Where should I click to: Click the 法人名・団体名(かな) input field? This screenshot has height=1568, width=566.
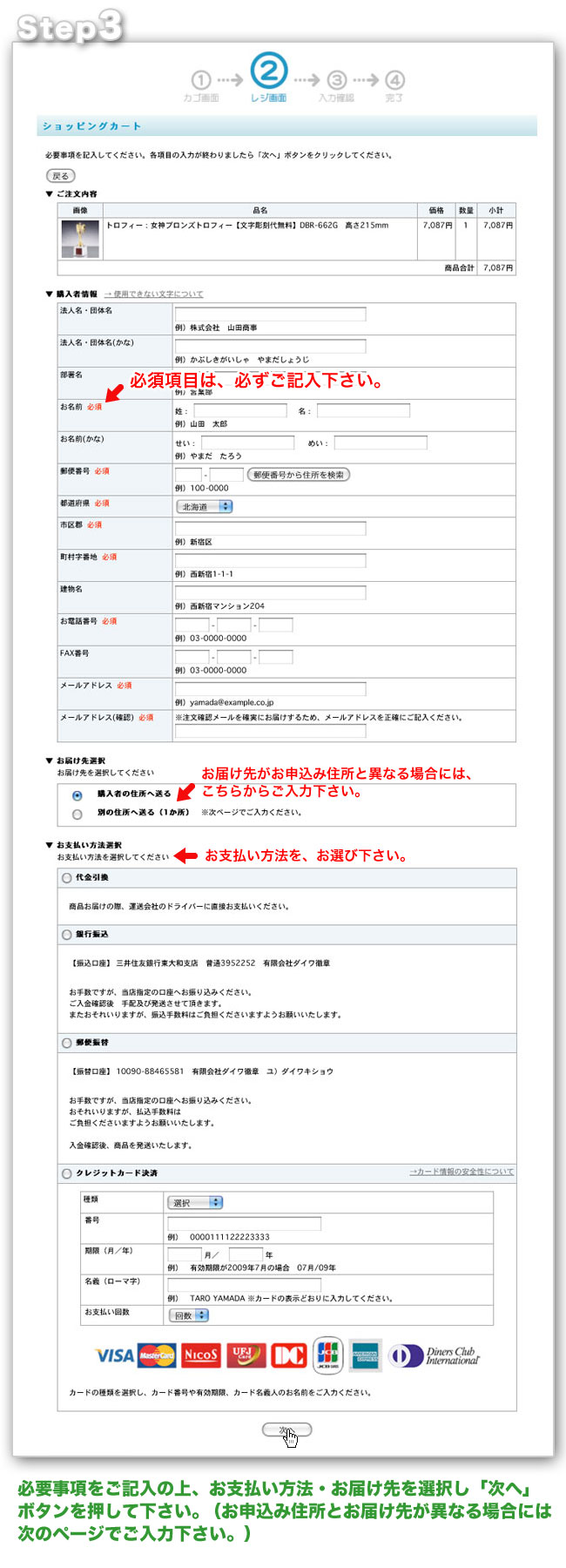point(270,346)
